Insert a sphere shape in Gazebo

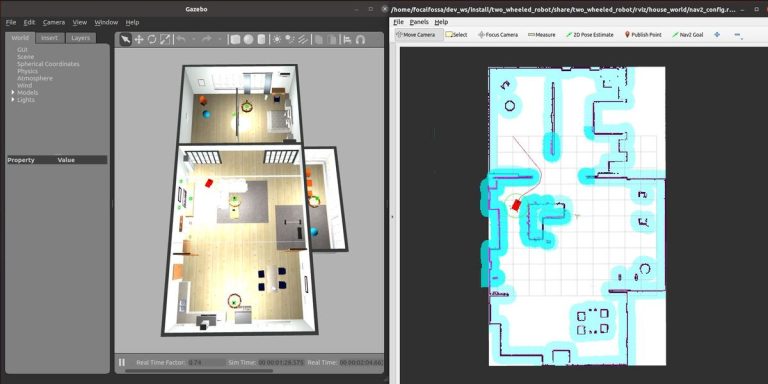click(248, 40)
